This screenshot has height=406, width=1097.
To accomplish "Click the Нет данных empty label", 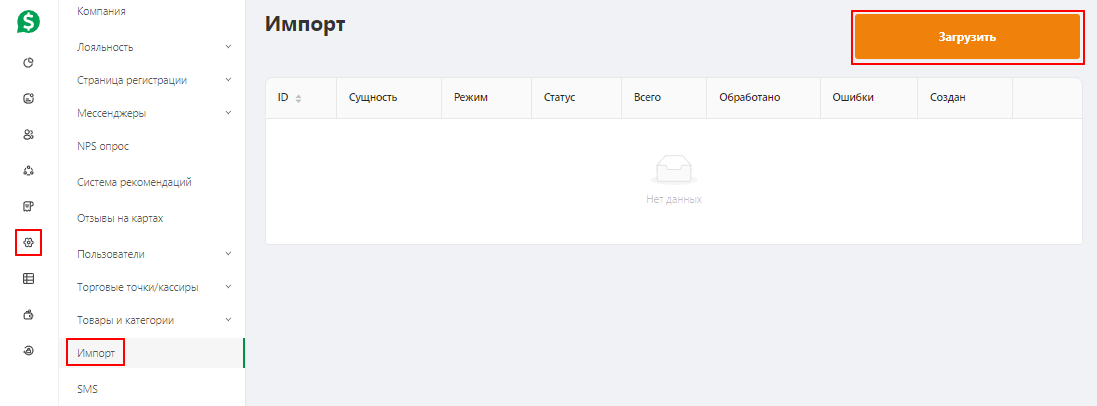I will pos(674,200).
